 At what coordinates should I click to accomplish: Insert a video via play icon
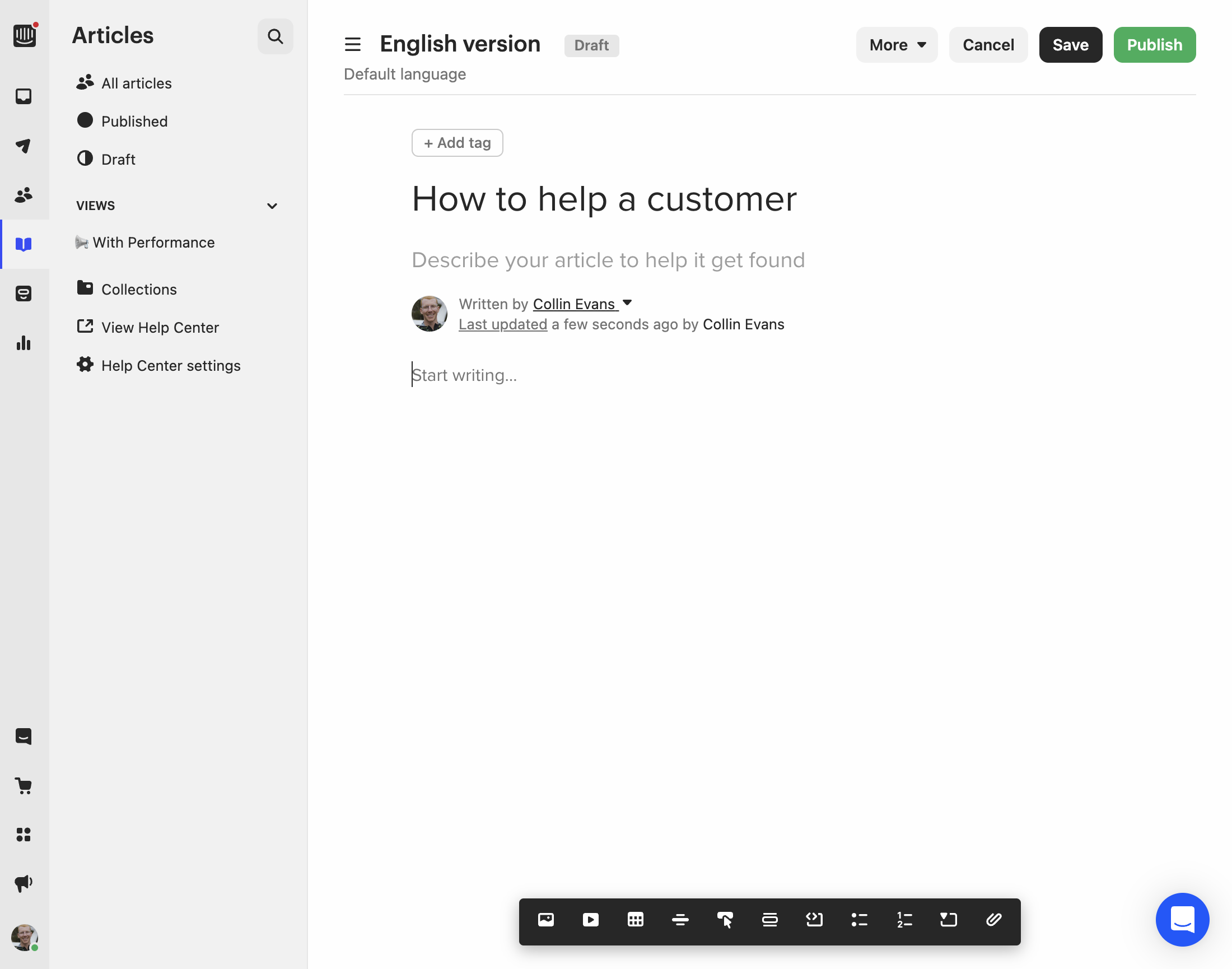[x=590, y=920]
